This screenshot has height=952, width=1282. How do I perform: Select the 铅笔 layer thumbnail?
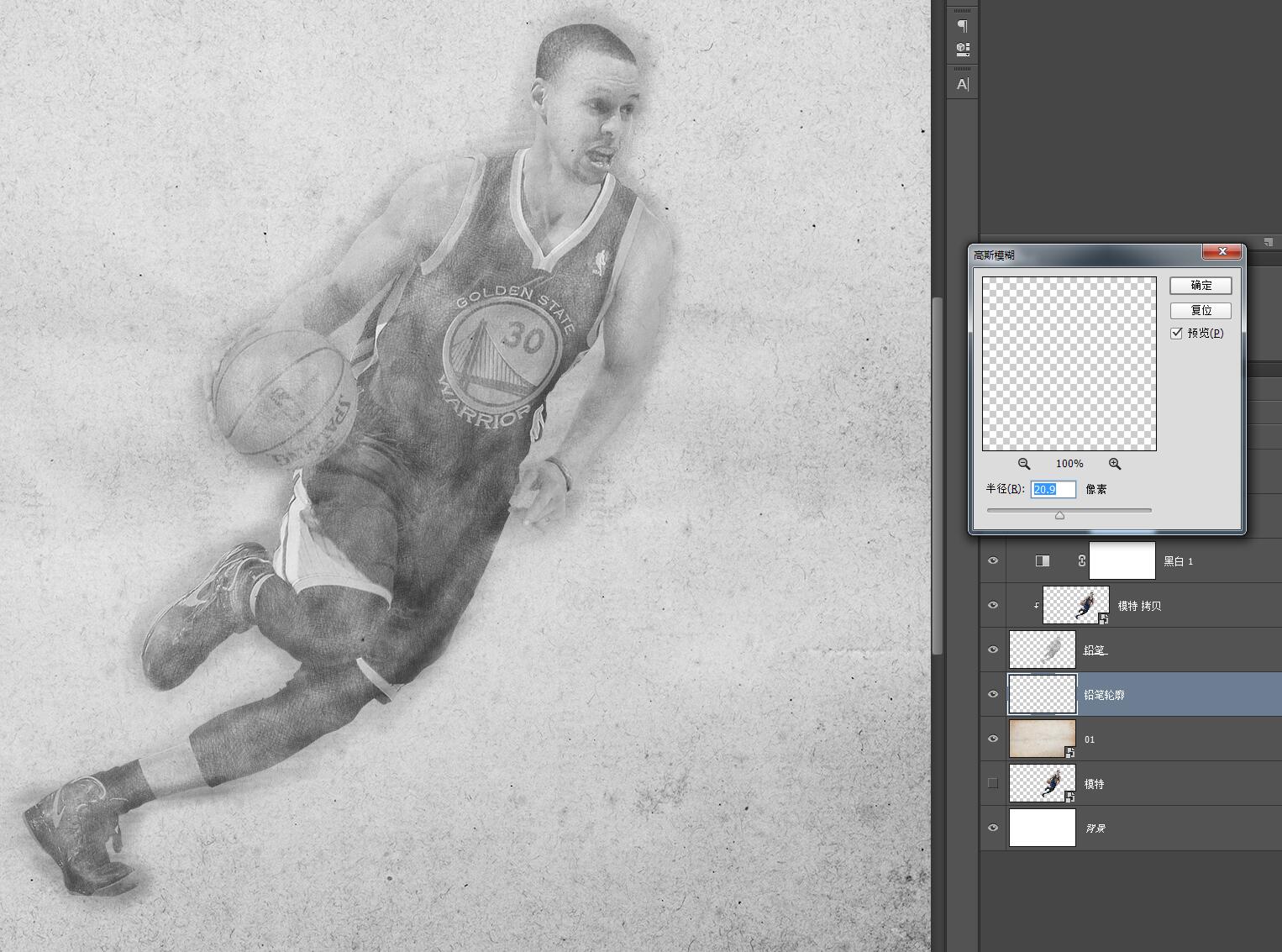tap(1043, 650)
